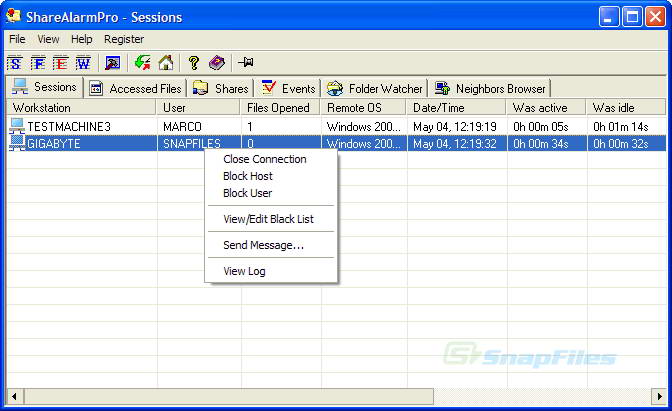Screen dimensions: 672x411
Task: Click the horizontal scrollbar left arrow
Action: pyautogui.click(x=15, y=396)
